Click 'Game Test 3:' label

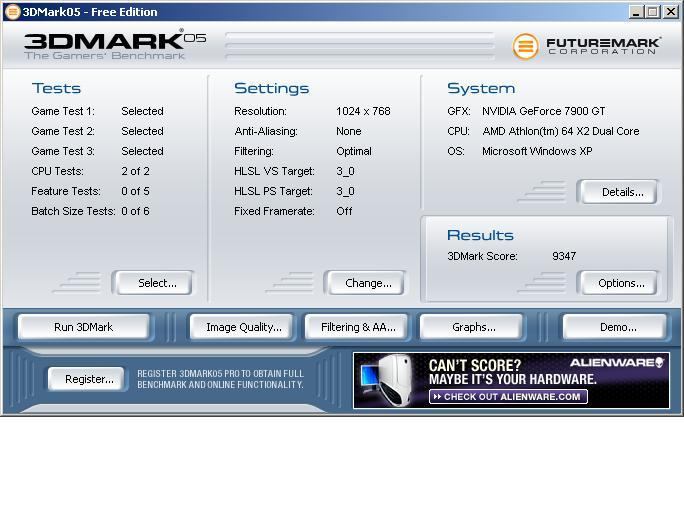[x=63, y=151]
